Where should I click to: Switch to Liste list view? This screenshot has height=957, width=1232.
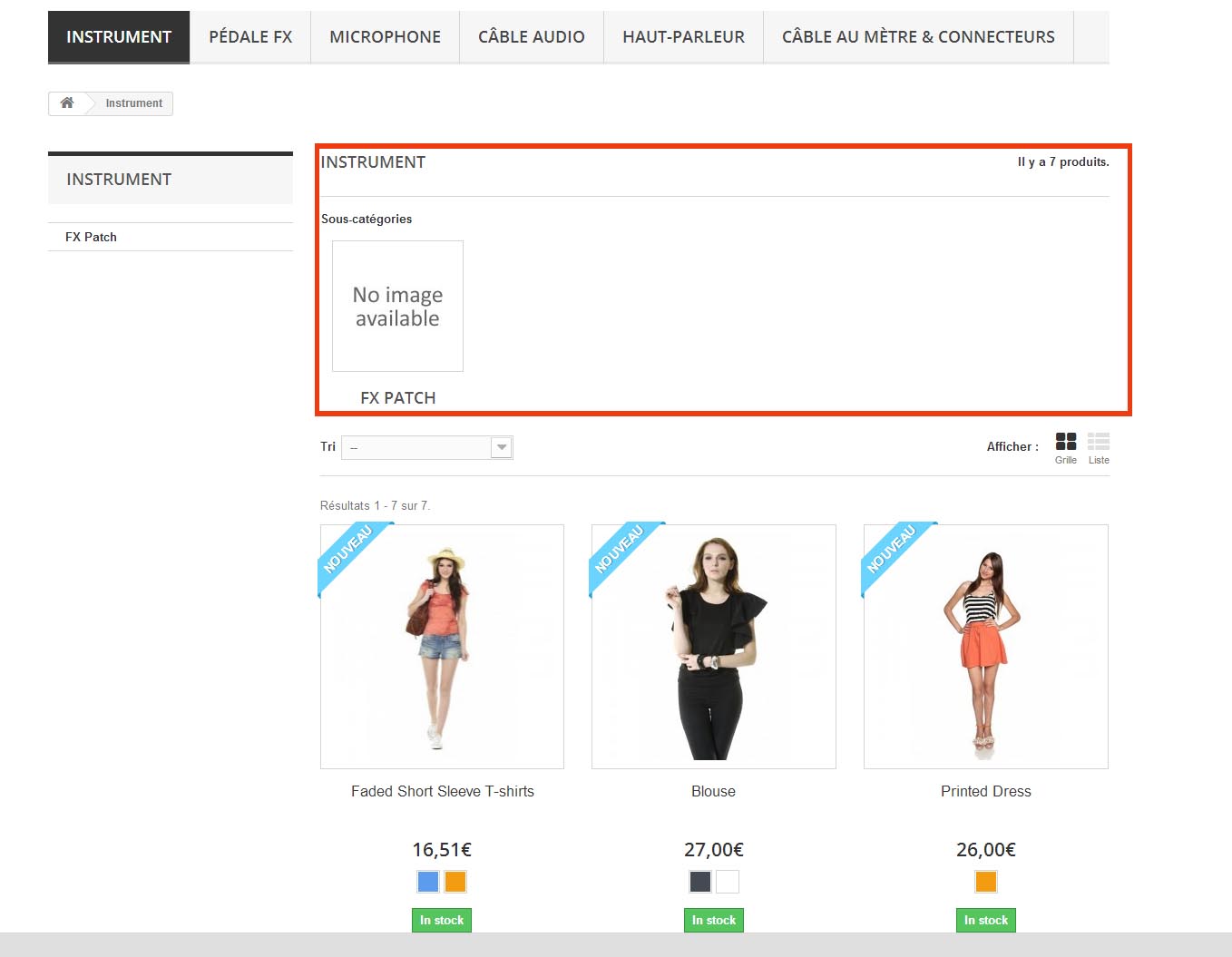1099,448
